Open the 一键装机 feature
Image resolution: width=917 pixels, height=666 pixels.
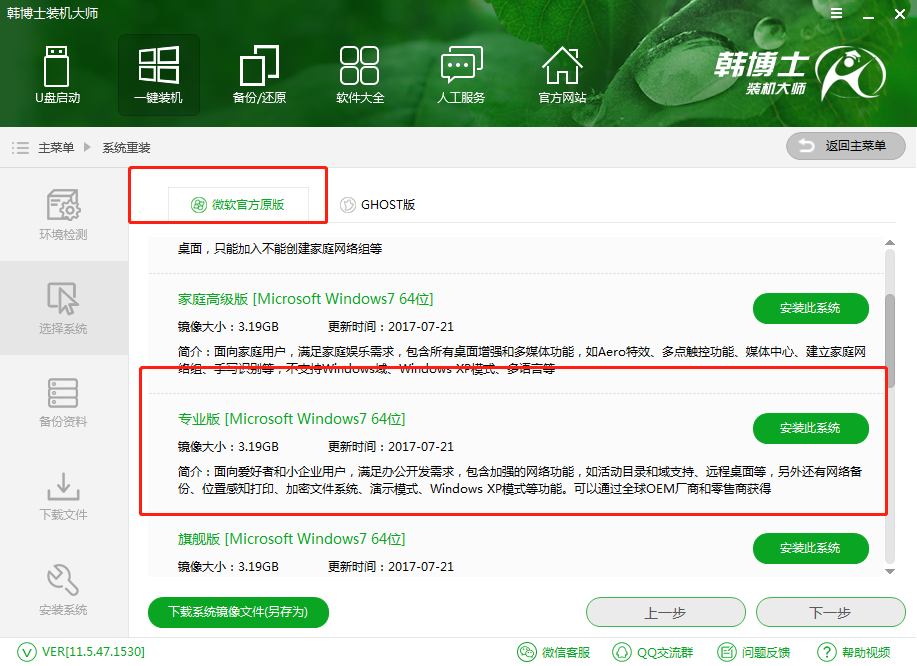(158, 75)
